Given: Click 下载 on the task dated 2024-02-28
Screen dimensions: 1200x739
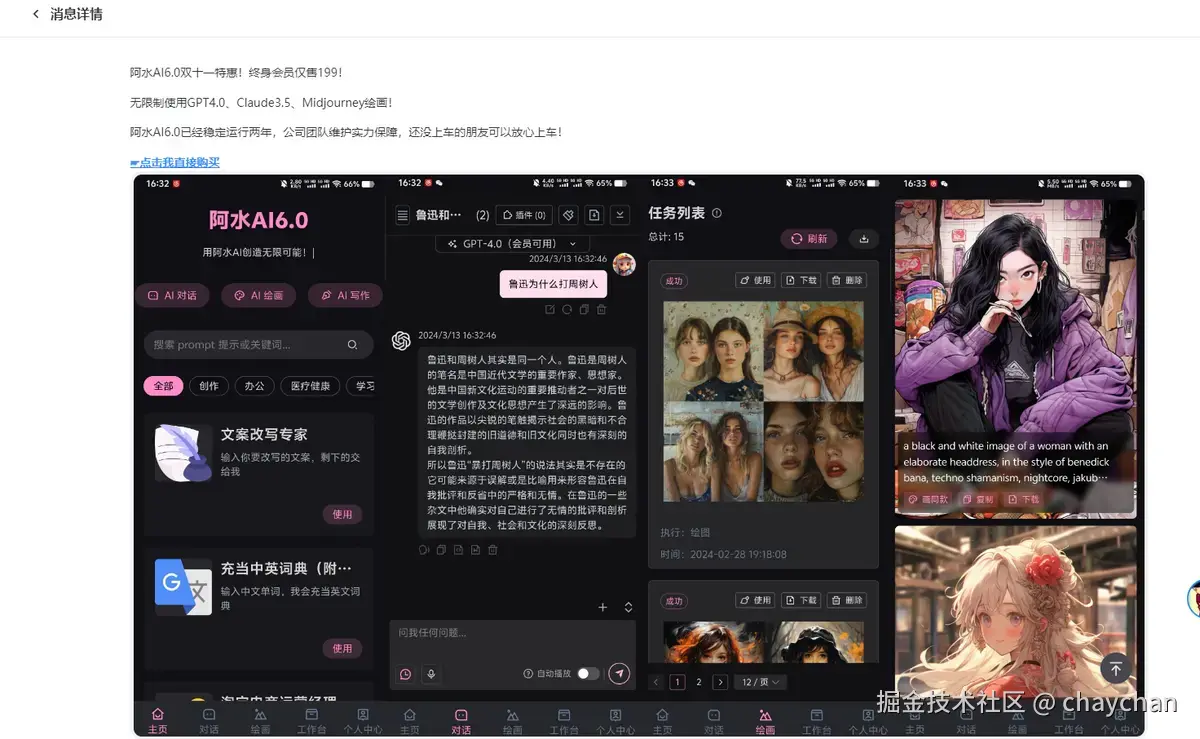Looking at the screenshot, I should pos(802,281).
